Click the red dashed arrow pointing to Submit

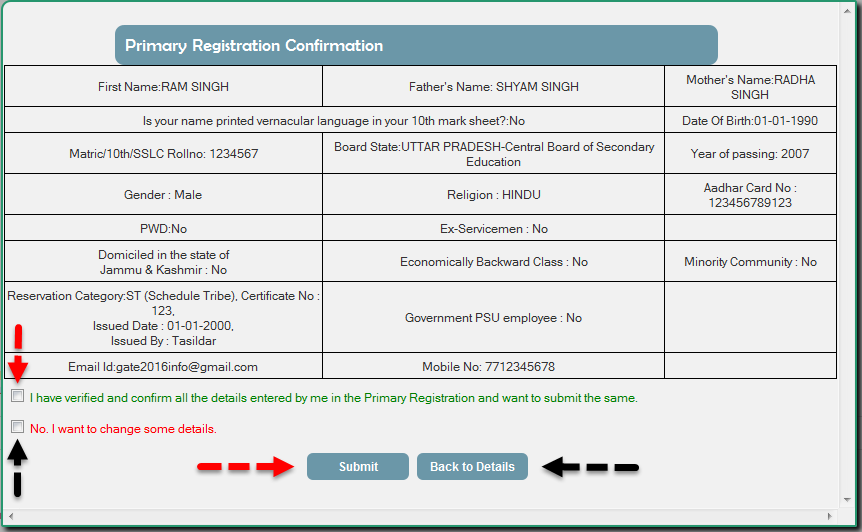point(245,467)
